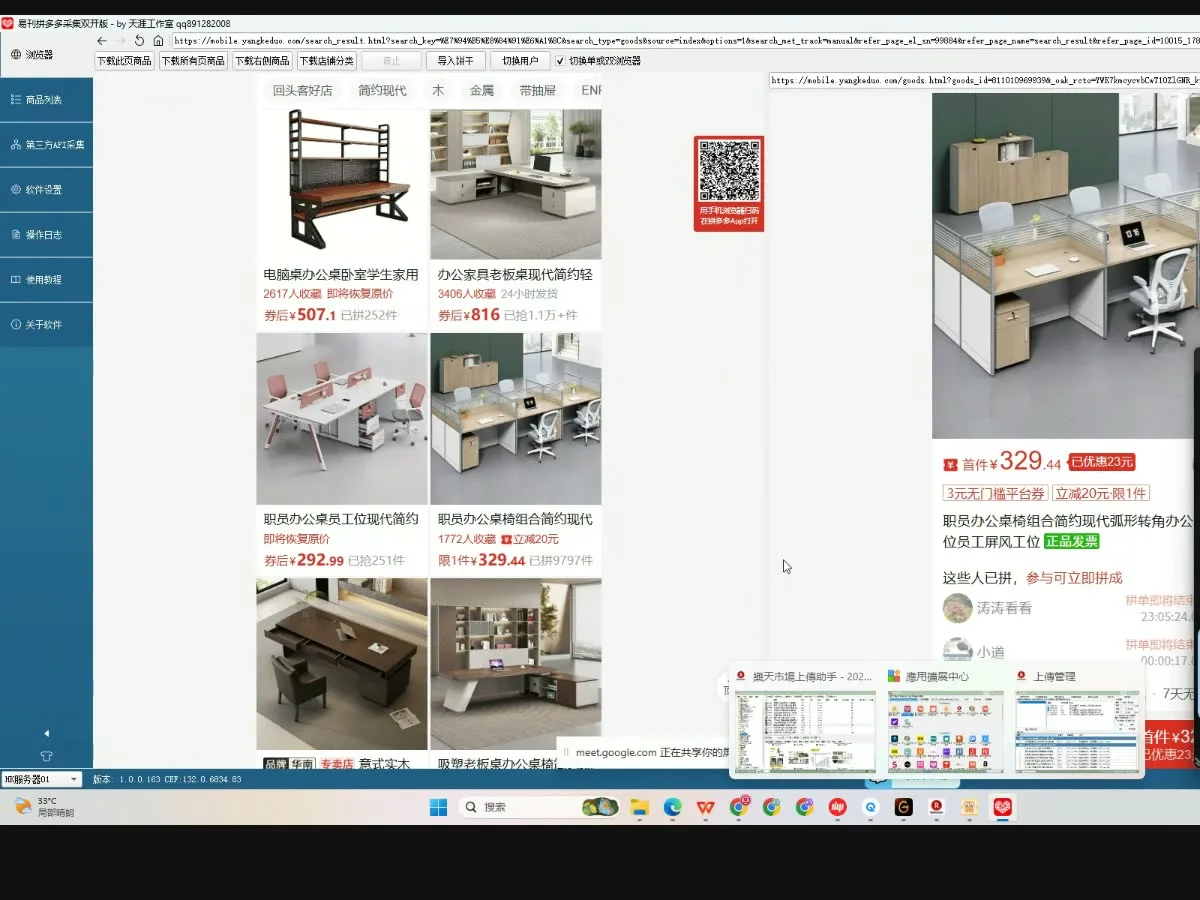
Task: Open 操作日志 in the sidebar
Action: (x=46, y=235)
